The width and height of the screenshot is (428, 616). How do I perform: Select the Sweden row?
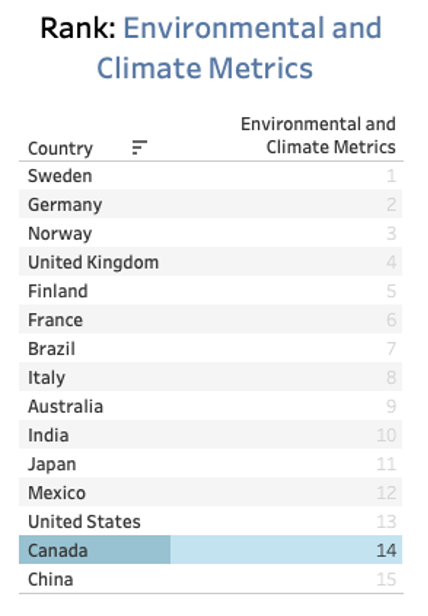[211, 175]
